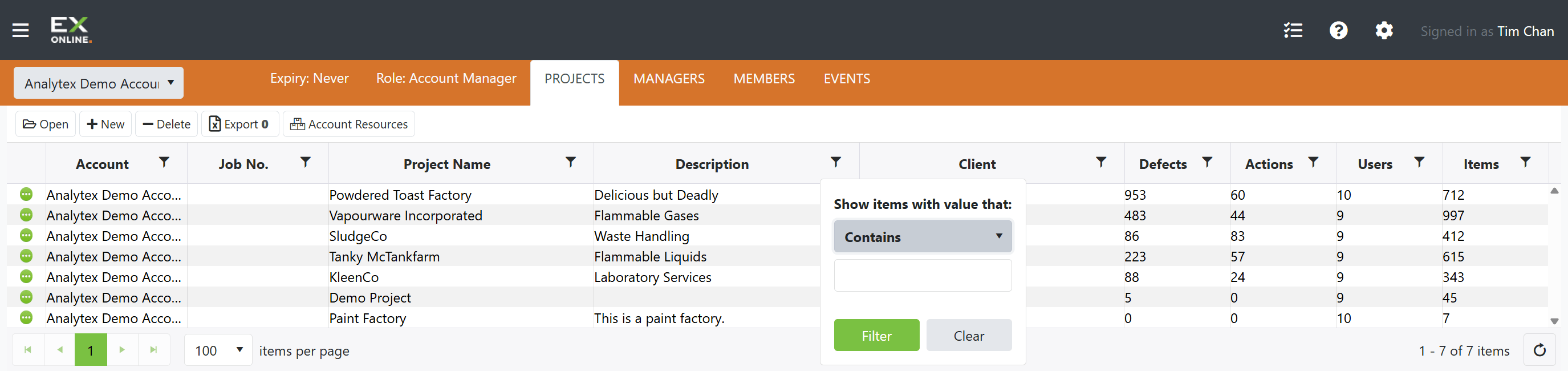Click the Delicious but Deadly description
This screenshot has width=1568, height=371.
pos(656,195)
